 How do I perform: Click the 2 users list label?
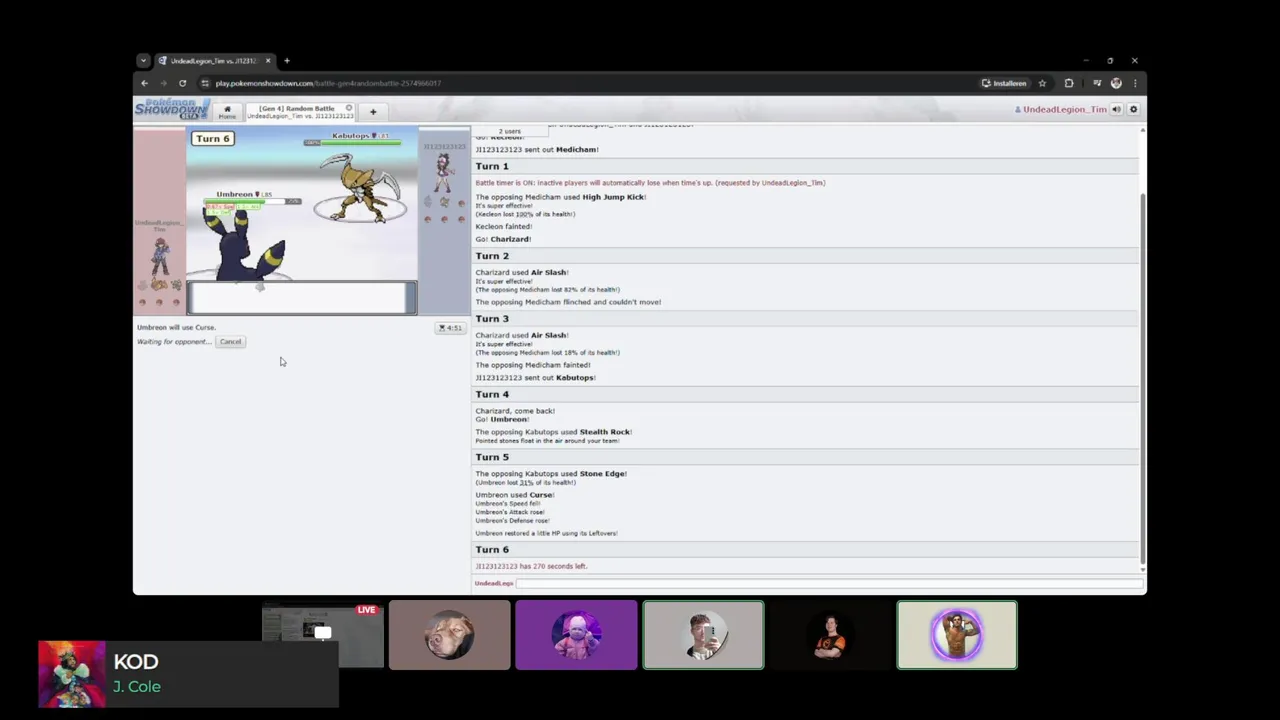click(510, 131)
